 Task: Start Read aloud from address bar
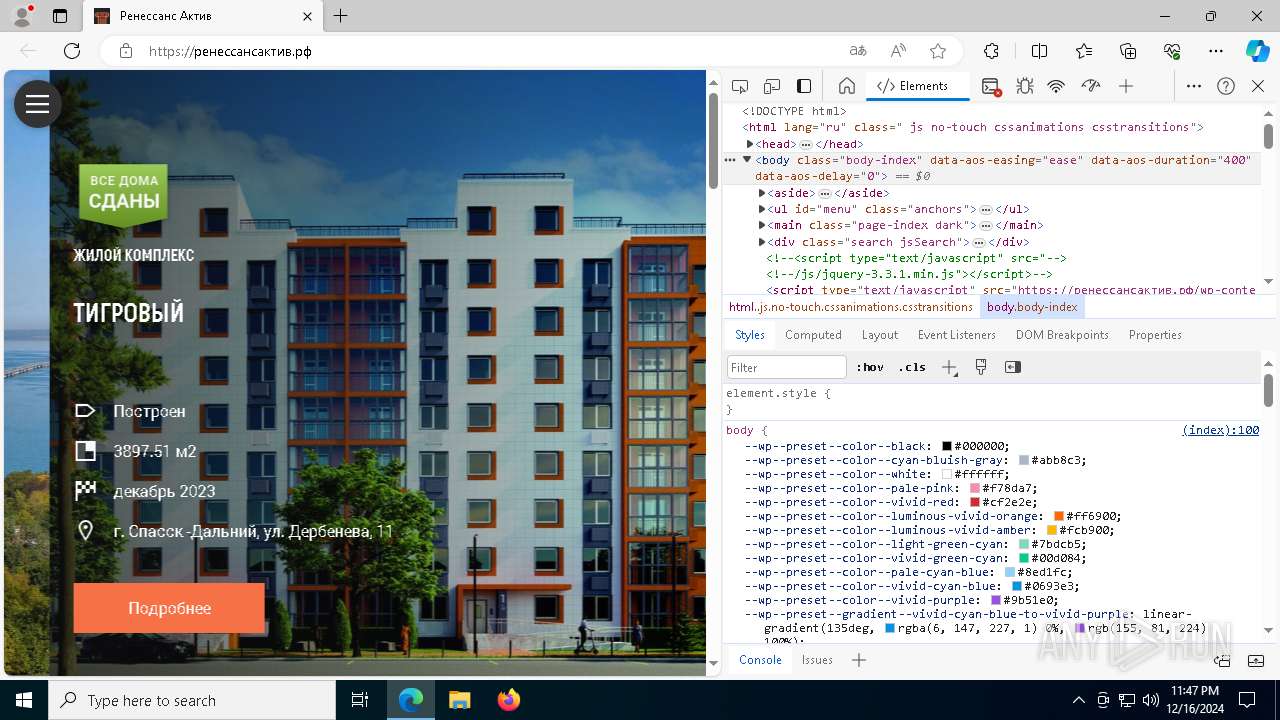click(x=898, y=51)
